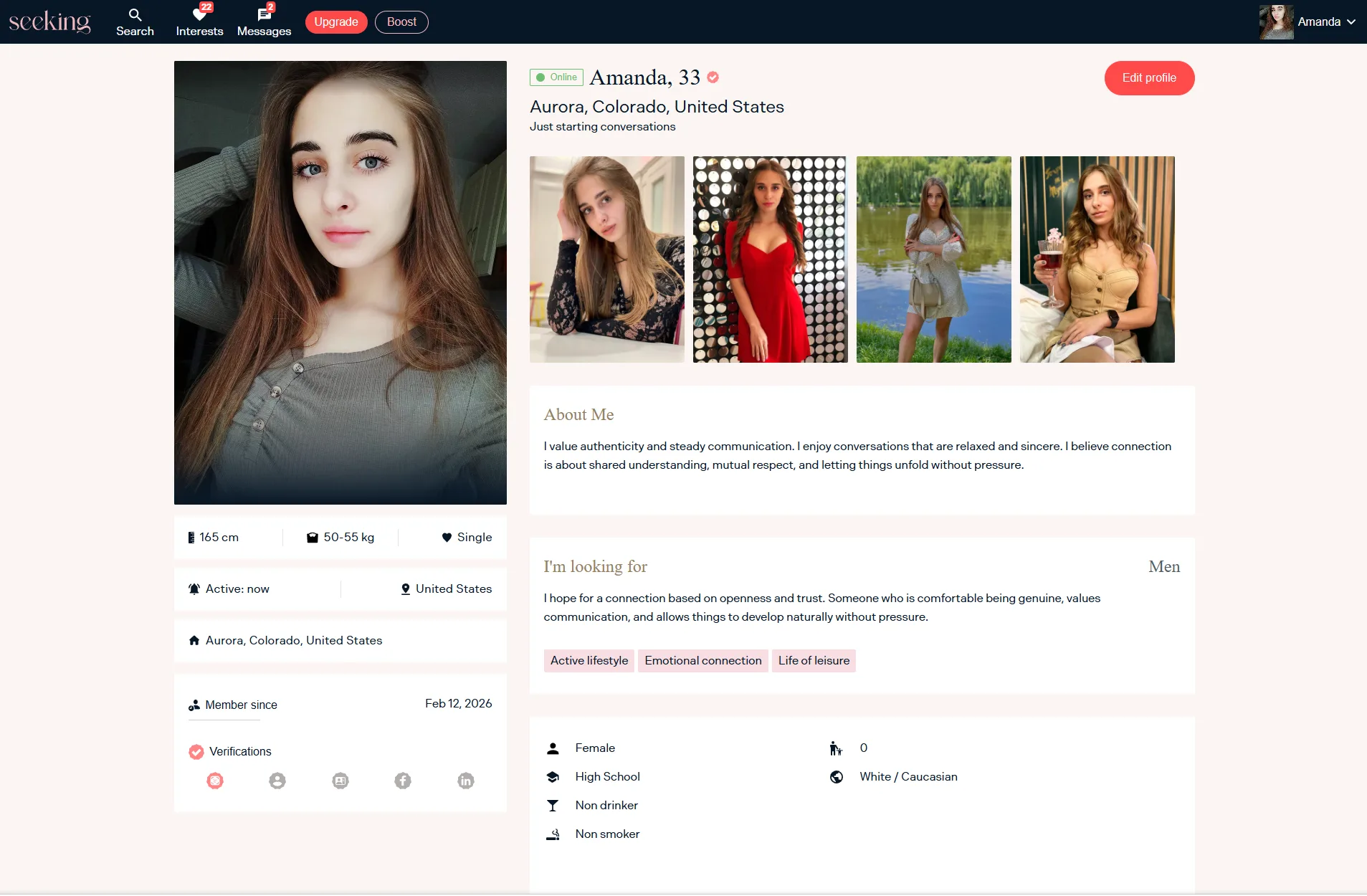Click the LinkedIn verification badge
The height and width of the screenshot is (896, 1367).
pos(466,781)
